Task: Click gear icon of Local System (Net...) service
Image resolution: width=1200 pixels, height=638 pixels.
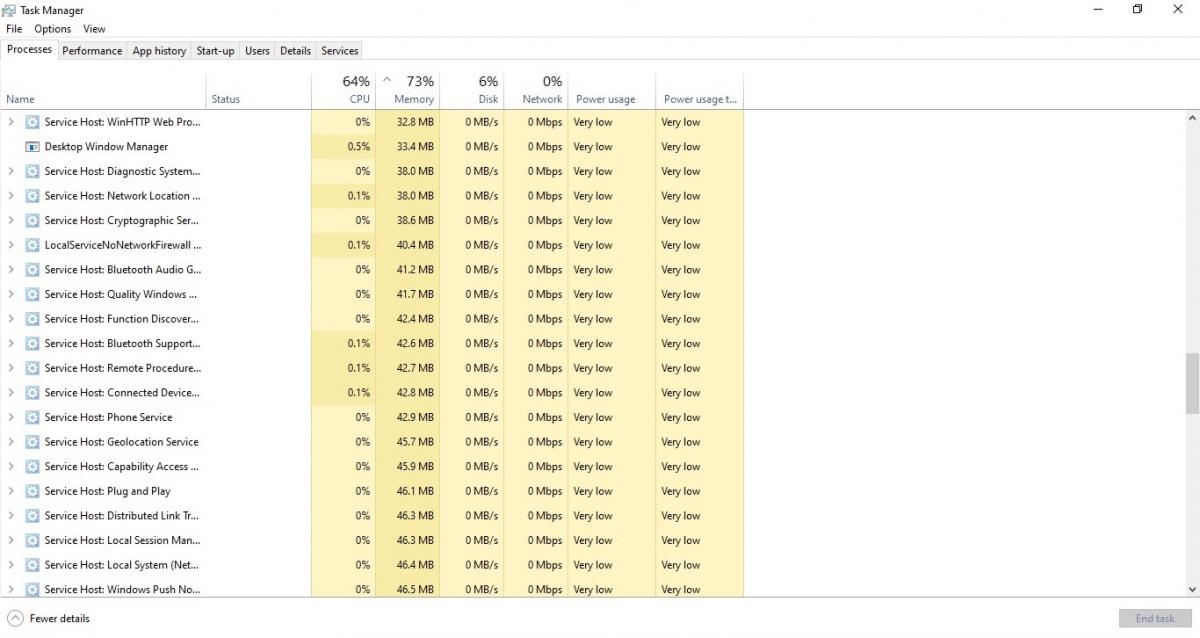Action: pyautogui.click(x=32, y=565)
